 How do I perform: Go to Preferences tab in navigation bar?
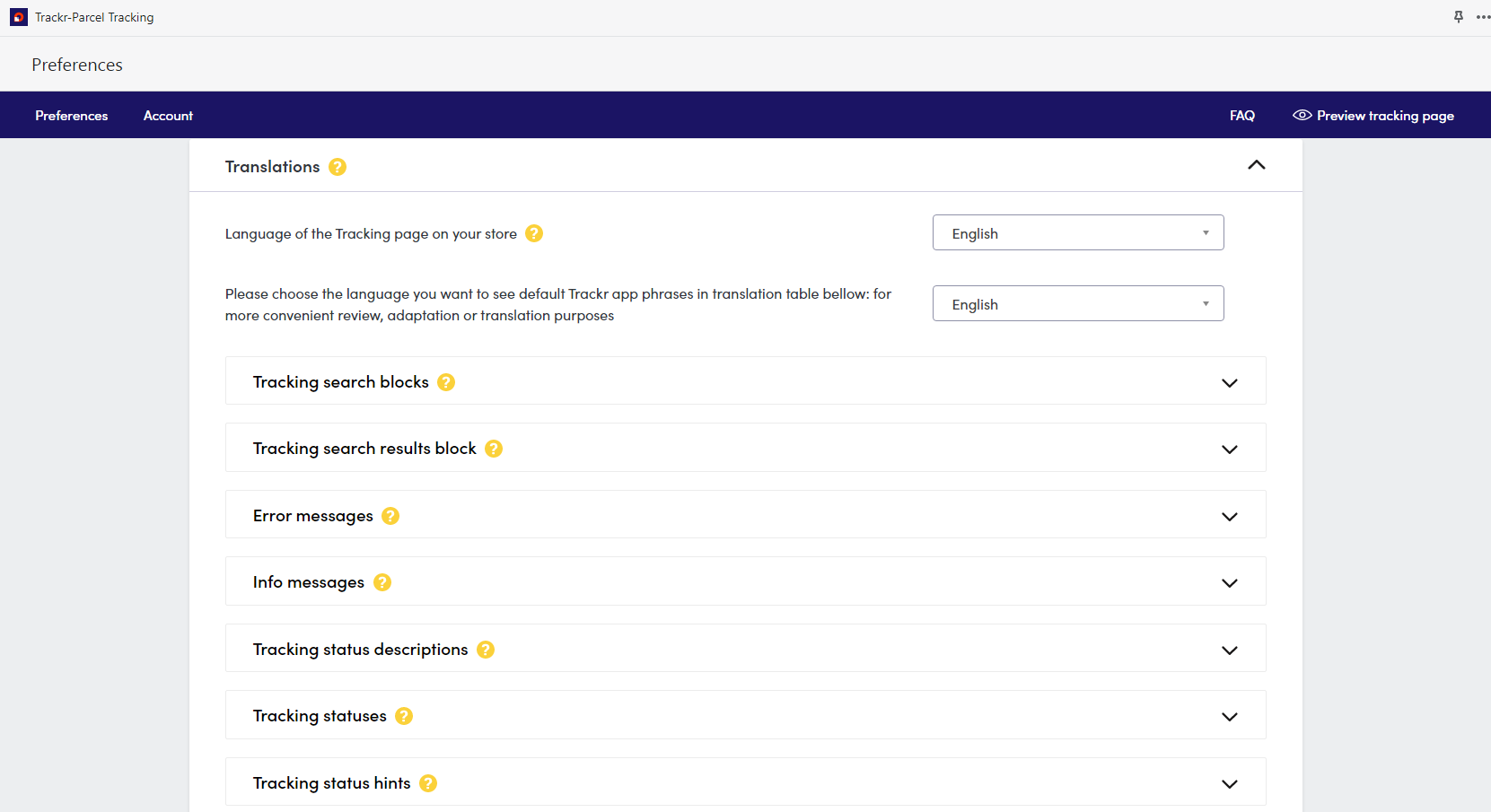[x=72, y=116]
